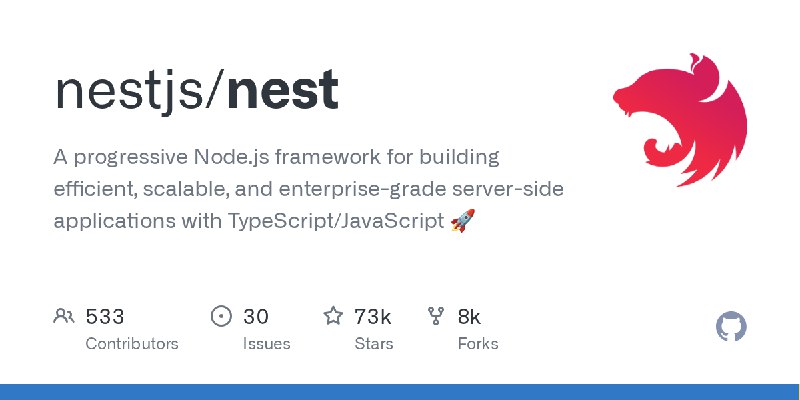Click the rocket emoji in description
800x400 pixels.
(462, 221)
